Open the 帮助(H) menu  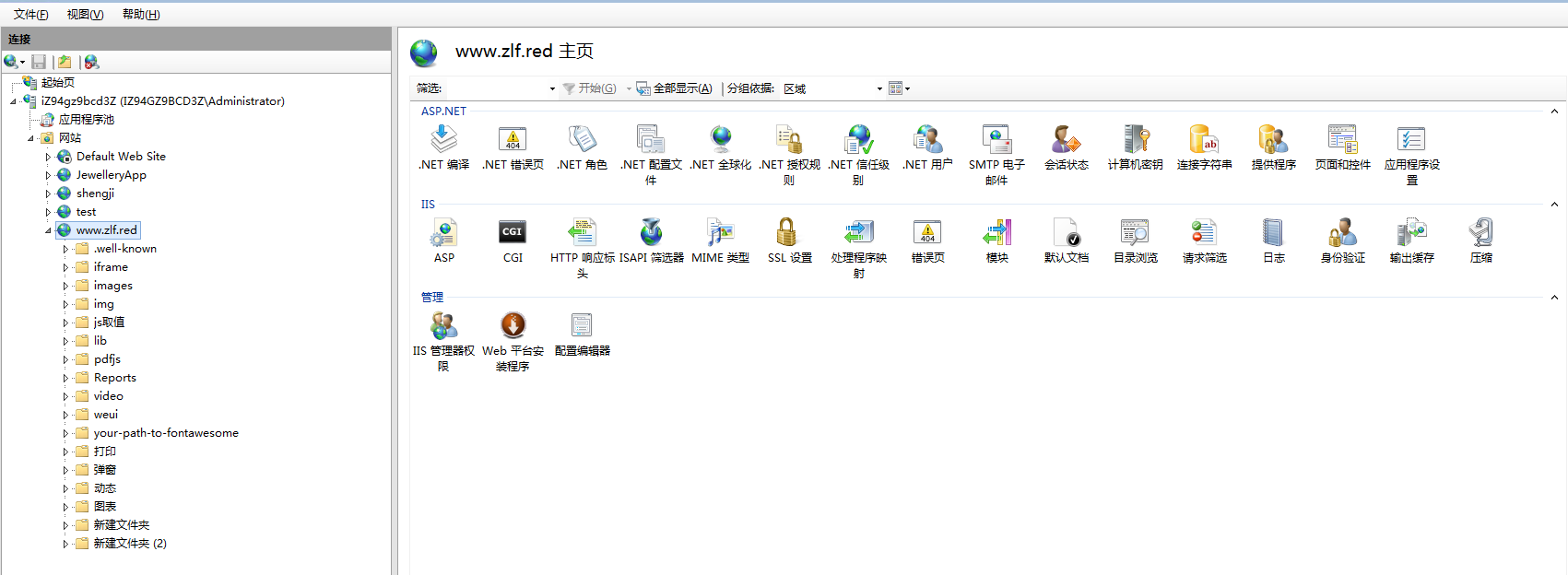pyautogui.click(x=140, y=15)
